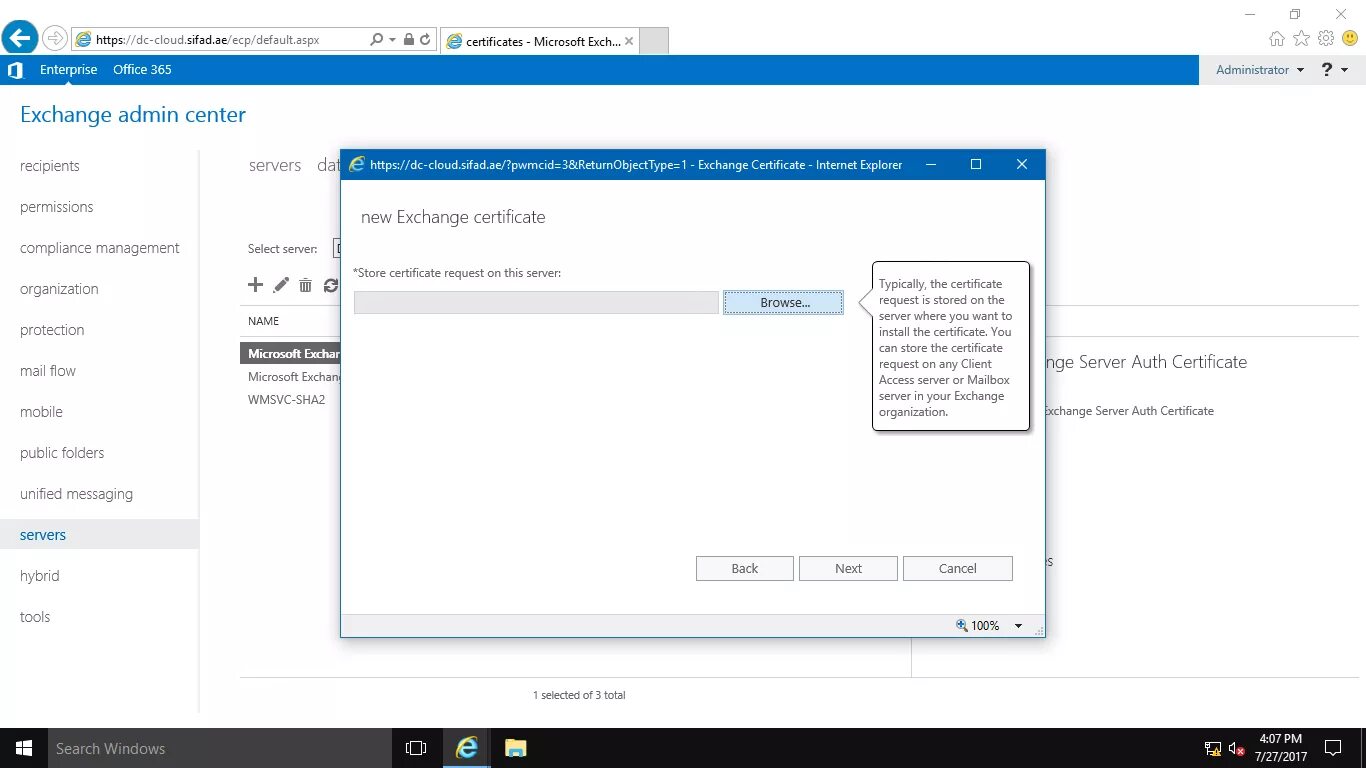Click the browser favorites star icon
The width and height of the screenshot is (1366, 768).
pos(1301,38)
